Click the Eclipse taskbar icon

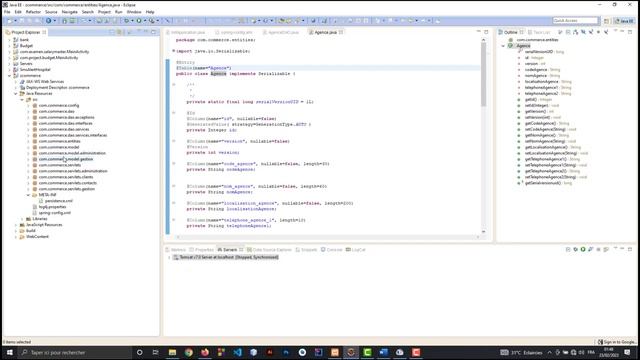351,352
